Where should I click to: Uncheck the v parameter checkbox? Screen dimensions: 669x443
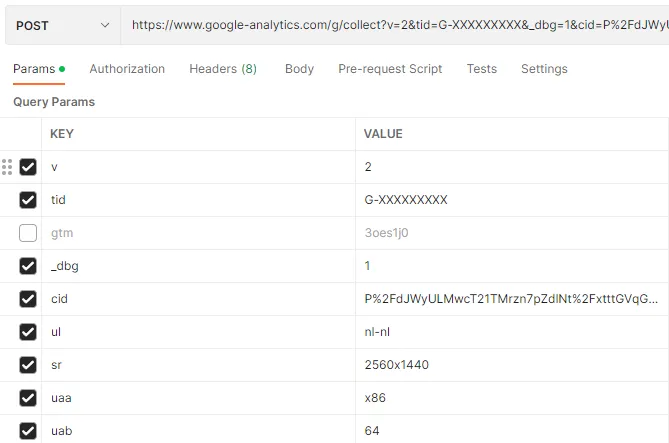[x=28, y=167]
